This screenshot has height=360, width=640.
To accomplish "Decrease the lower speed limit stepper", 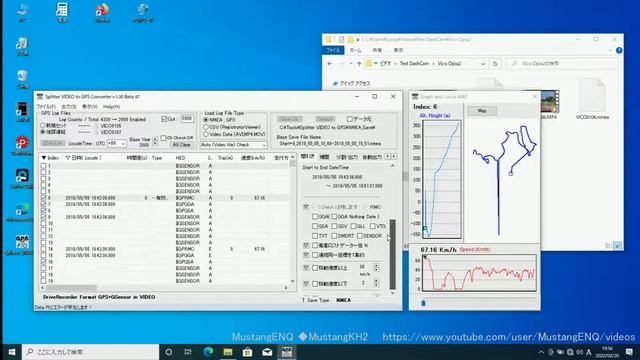I will (x=376, y=285).
